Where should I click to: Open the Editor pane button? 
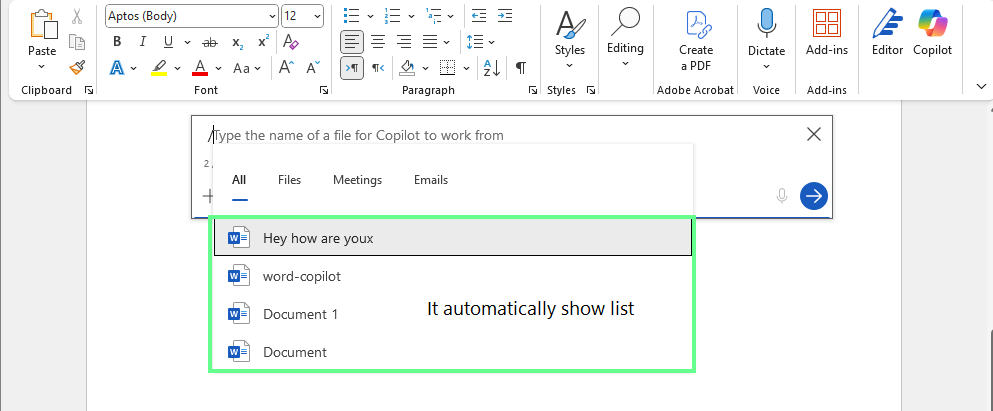point(887,32)
